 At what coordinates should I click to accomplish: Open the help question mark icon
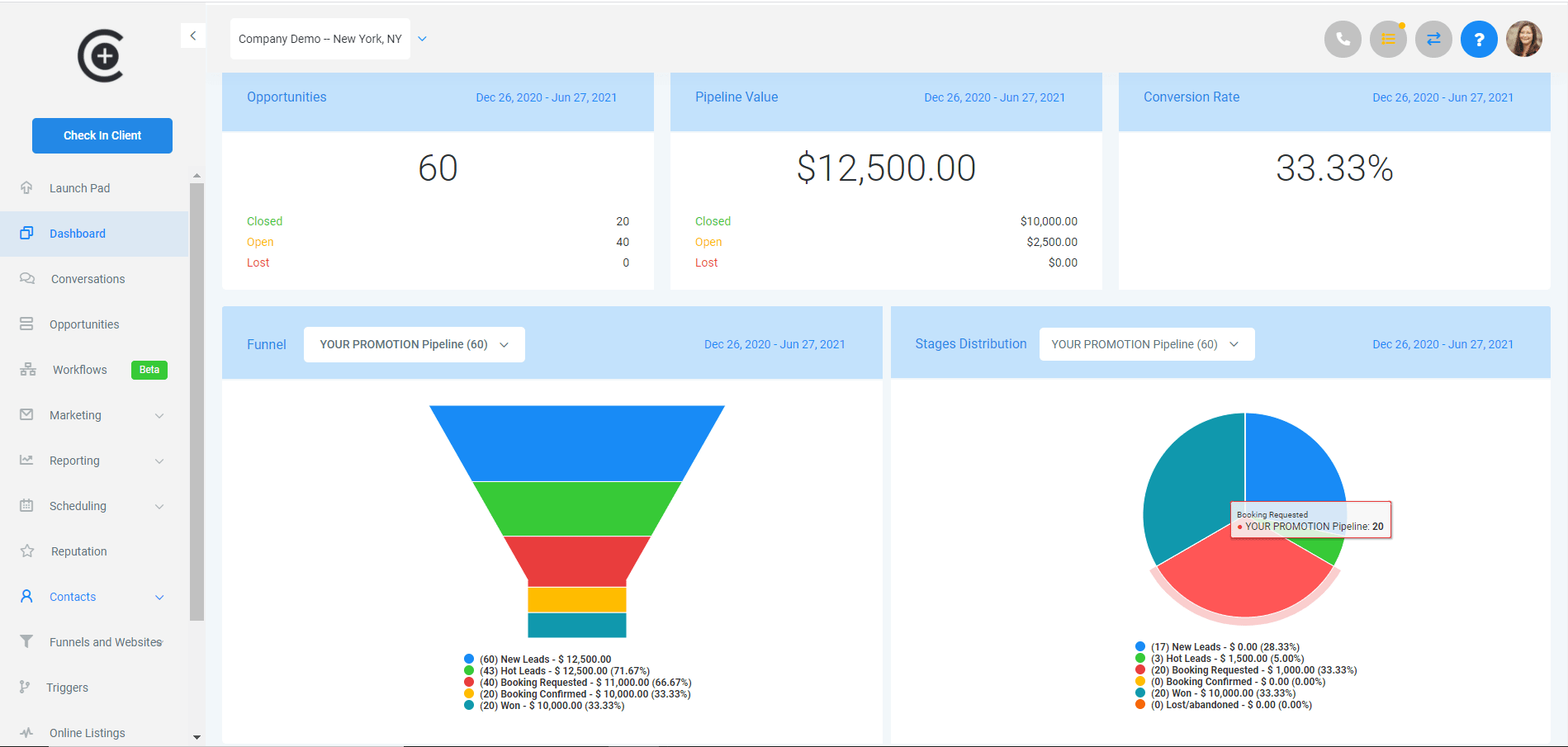pos(1479,39)
